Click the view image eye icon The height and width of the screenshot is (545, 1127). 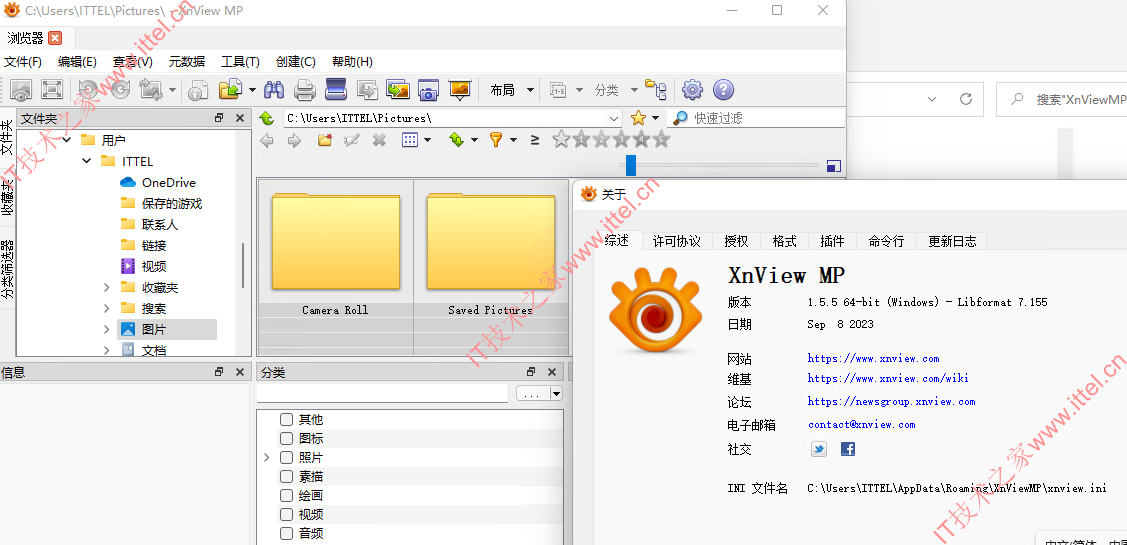(21, 90)
